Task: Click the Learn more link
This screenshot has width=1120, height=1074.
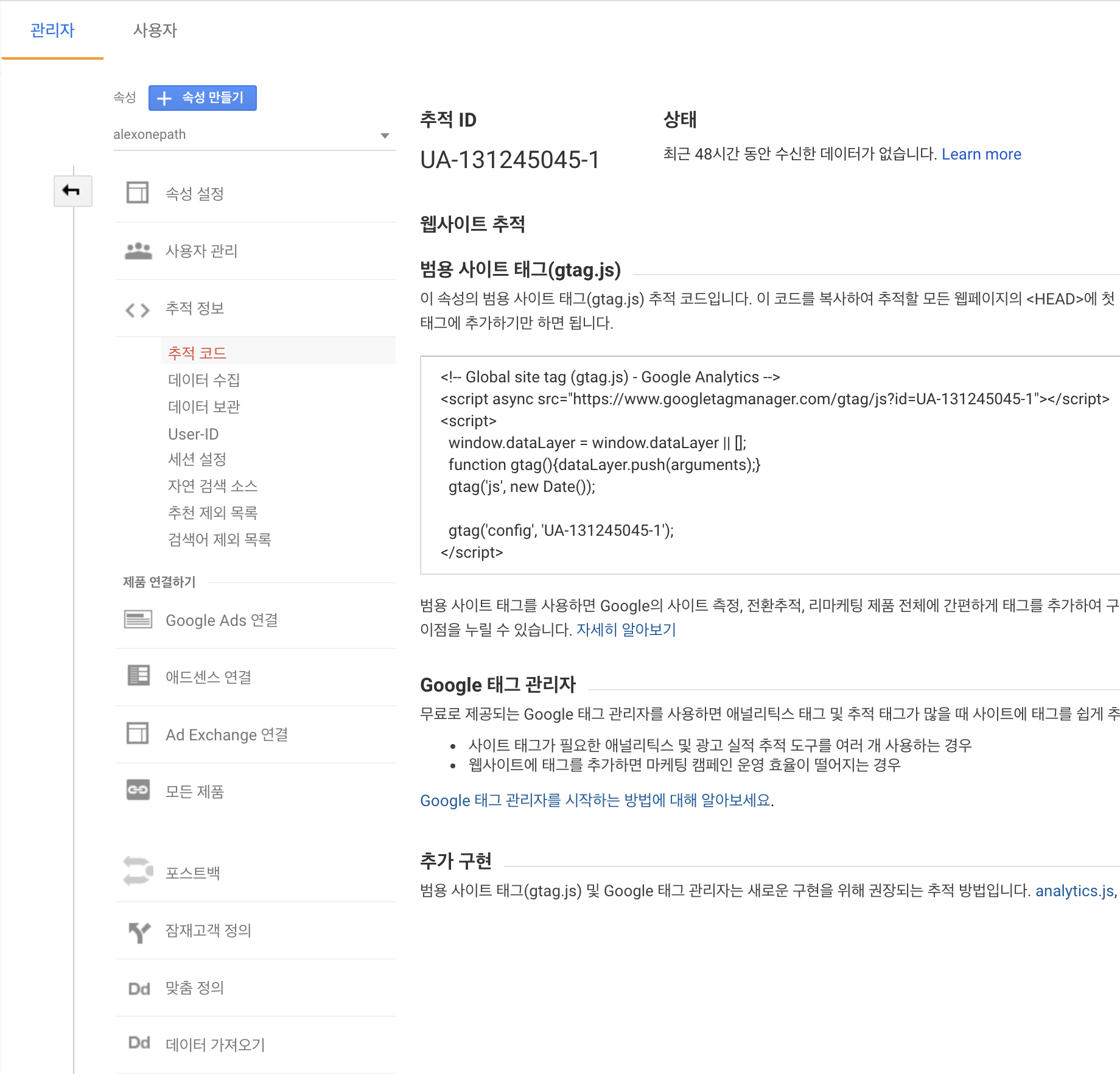Action: (x=981, y=154)
